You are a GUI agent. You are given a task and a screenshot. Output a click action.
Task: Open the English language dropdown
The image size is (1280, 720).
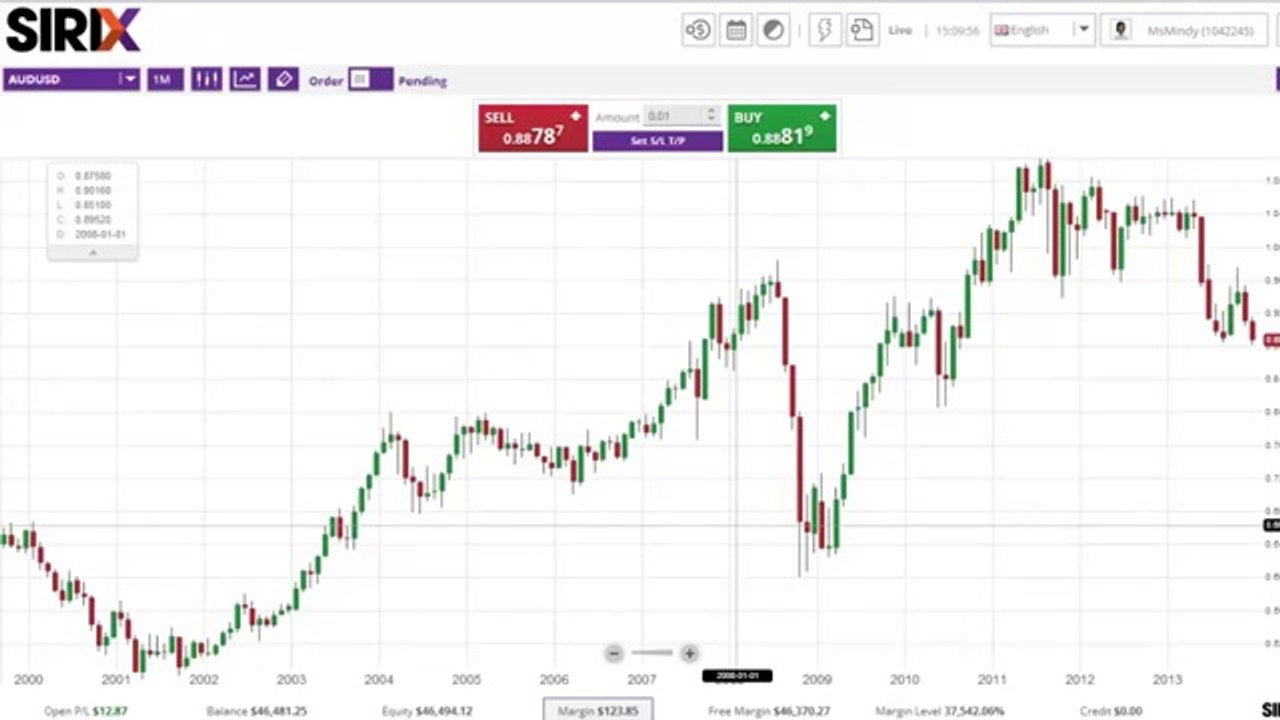coord(1042,30)
